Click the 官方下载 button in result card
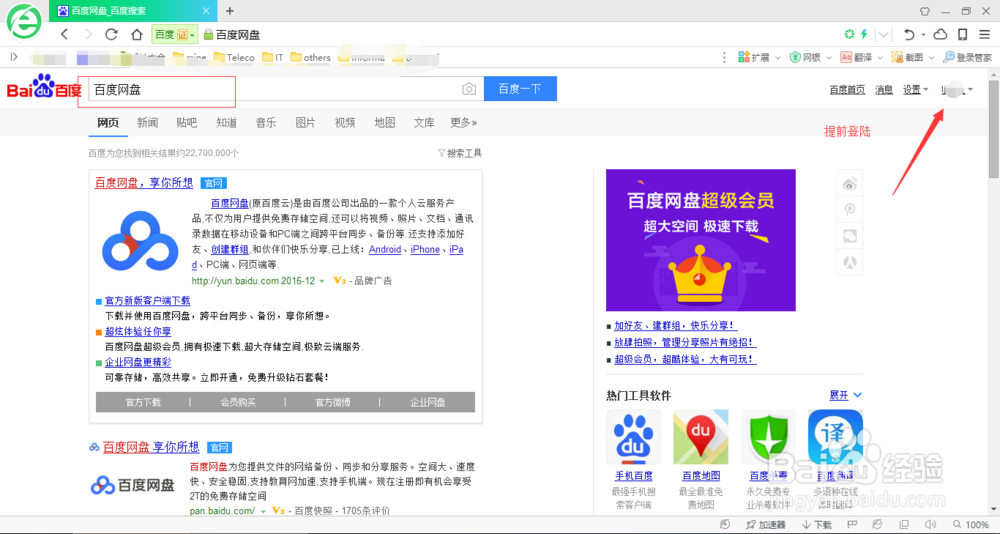1000x534 pixels. click(143, 403)
